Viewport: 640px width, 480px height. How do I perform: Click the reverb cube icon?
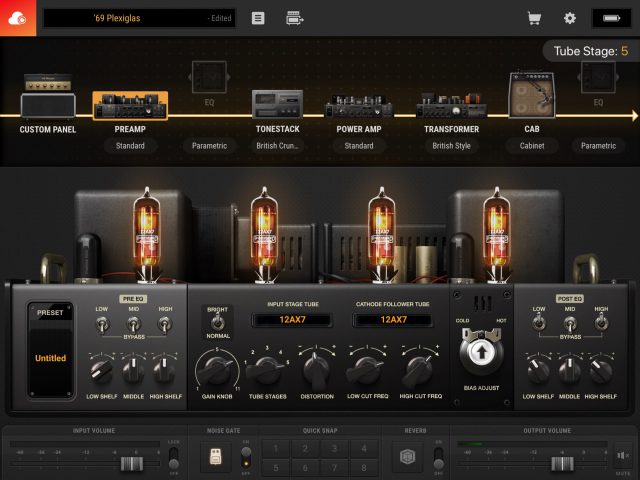pyautogui.click(x=407, y=456)
